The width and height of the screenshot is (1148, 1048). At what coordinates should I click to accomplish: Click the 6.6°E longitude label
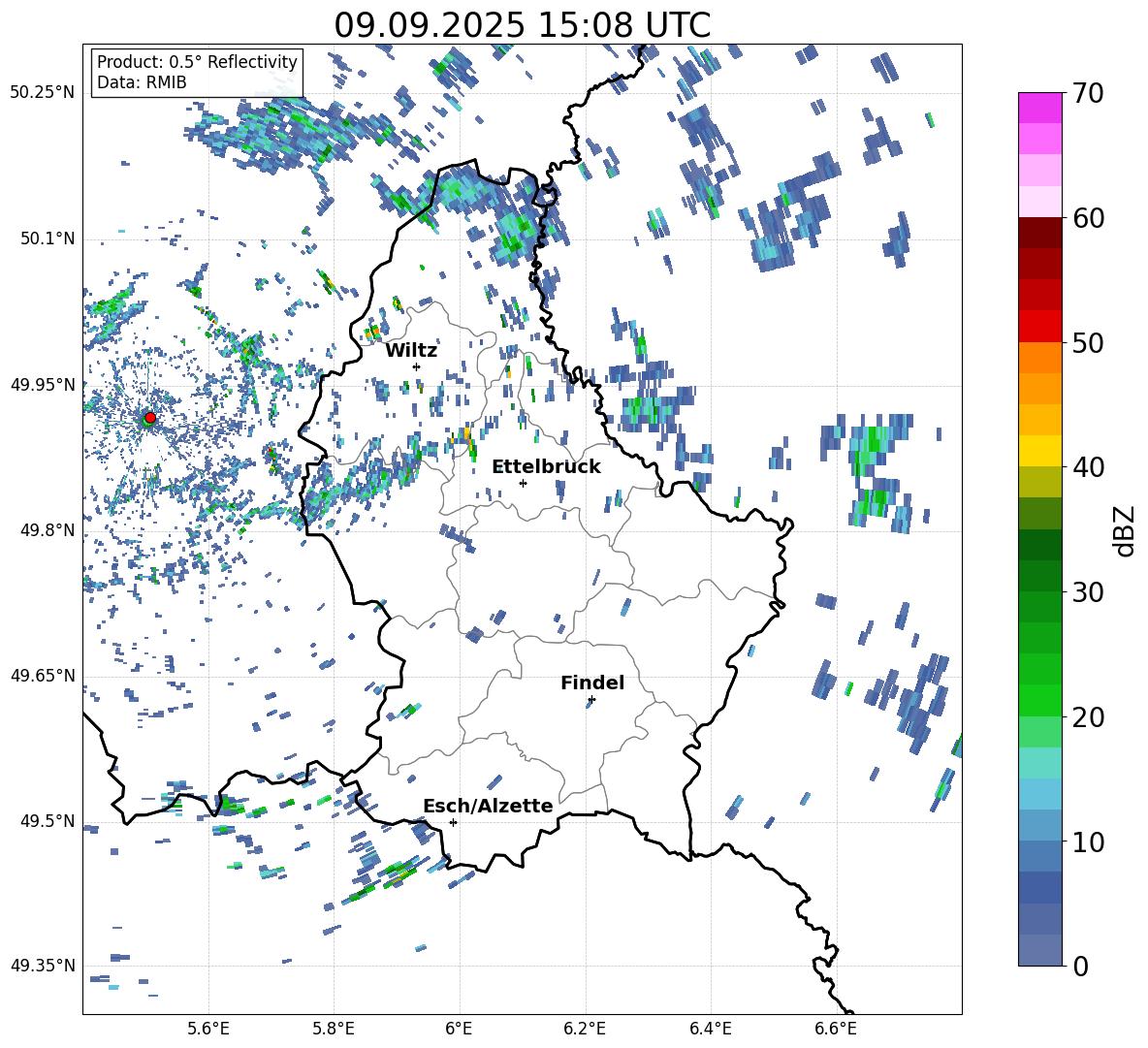click(836, 1029)
